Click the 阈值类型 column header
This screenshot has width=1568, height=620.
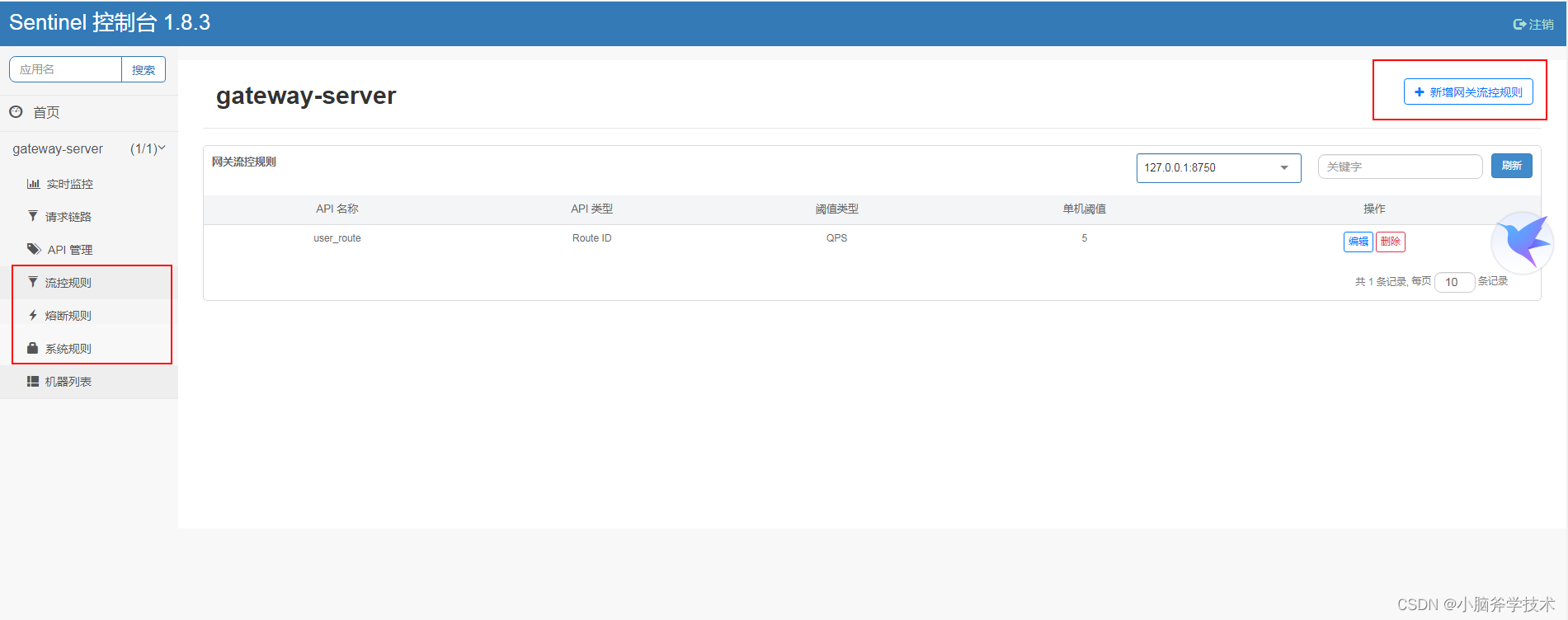(x=836, y=209)
